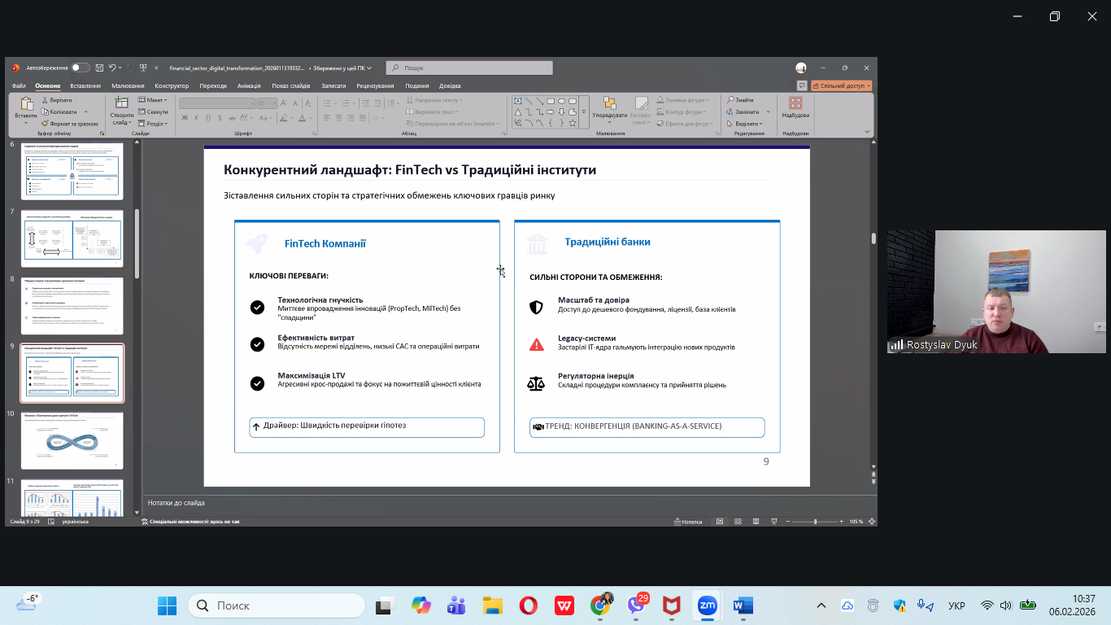The height and width of the screenshot is (625, 1111).
Task: Select slide 10 thumbnail with infinity diagram
Action: click(x=72, y=440)
